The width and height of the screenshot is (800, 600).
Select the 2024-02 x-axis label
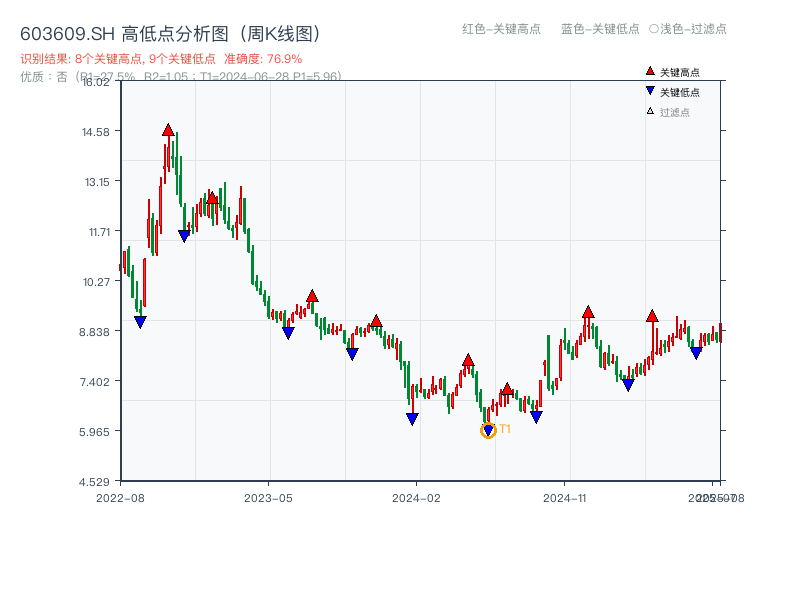tap(417, 496)
